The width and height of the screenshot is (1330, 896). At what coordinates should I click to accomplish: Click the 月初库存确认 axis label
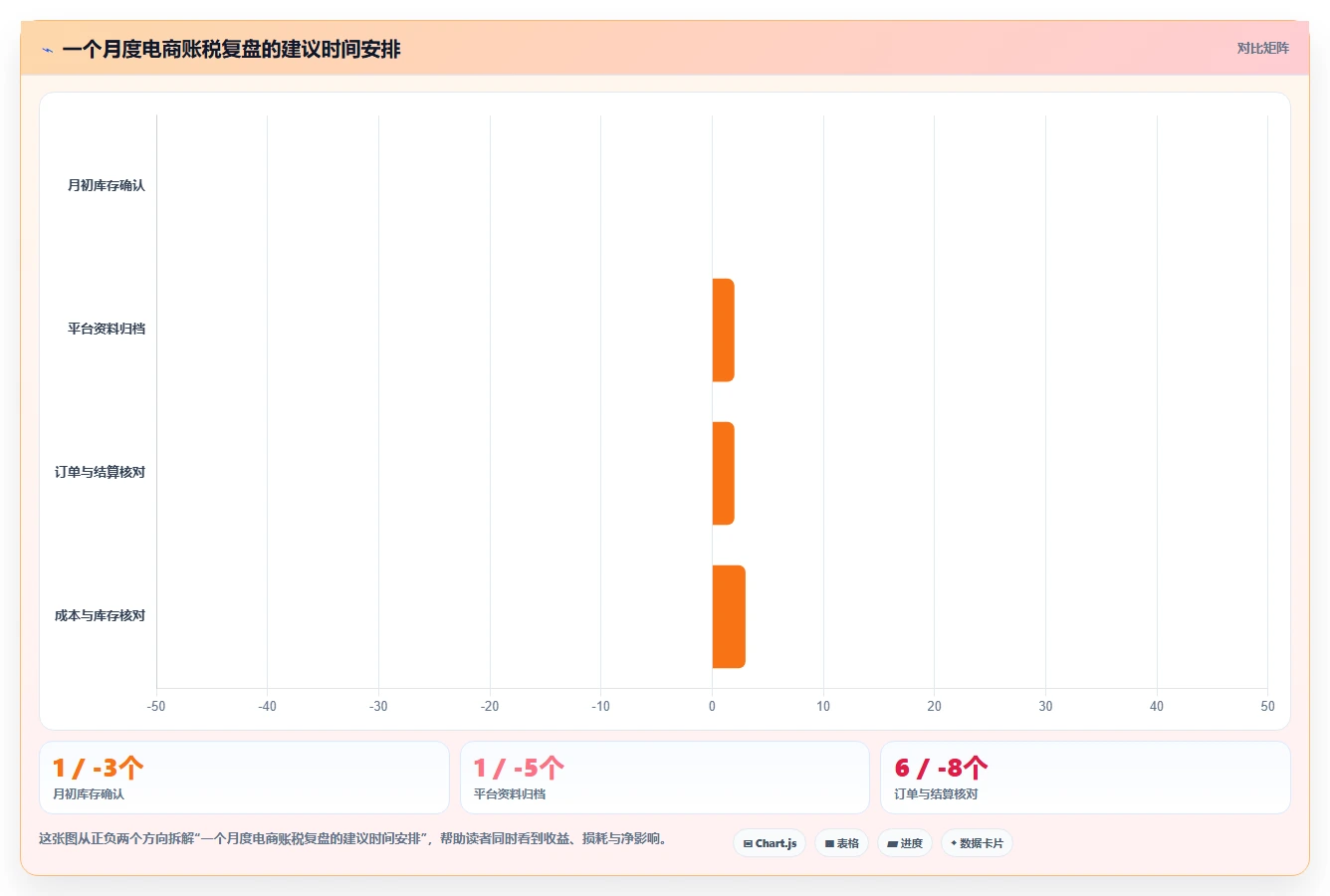pyautogui.click(x=106, y=185)
